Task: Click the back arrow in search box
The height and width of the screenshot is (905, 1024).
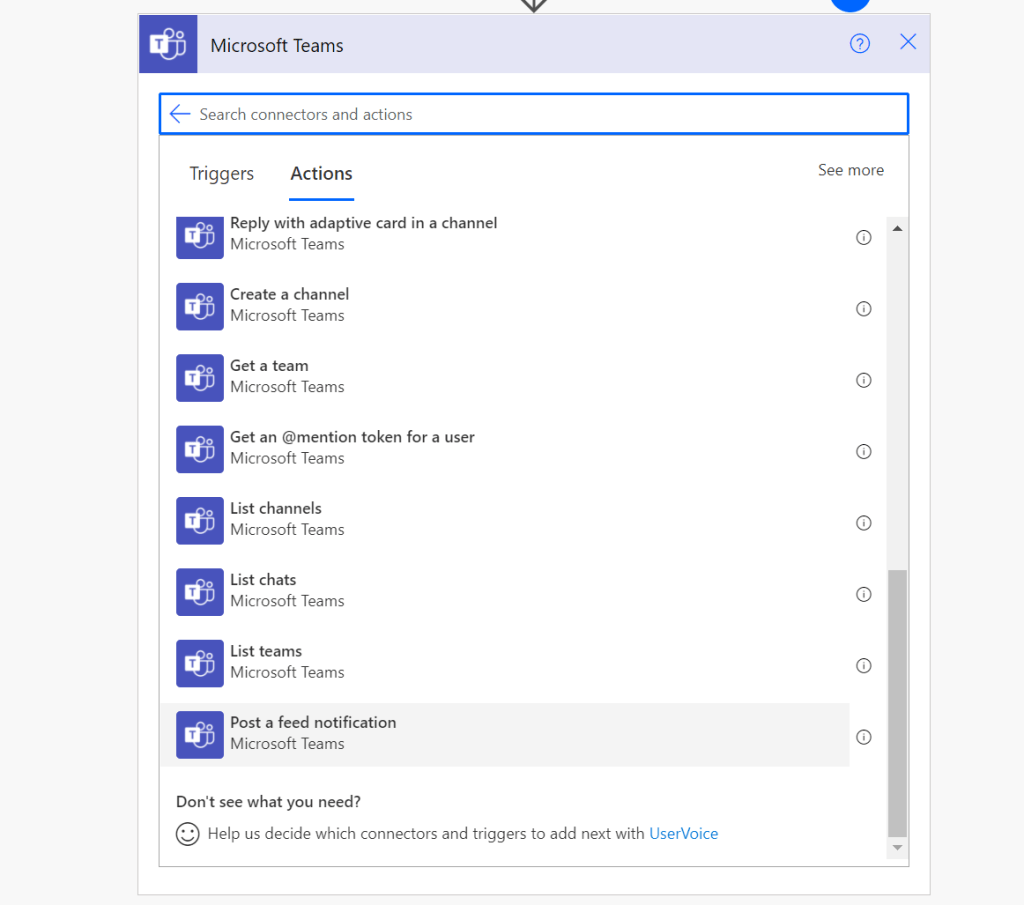Action: point(180,114)
